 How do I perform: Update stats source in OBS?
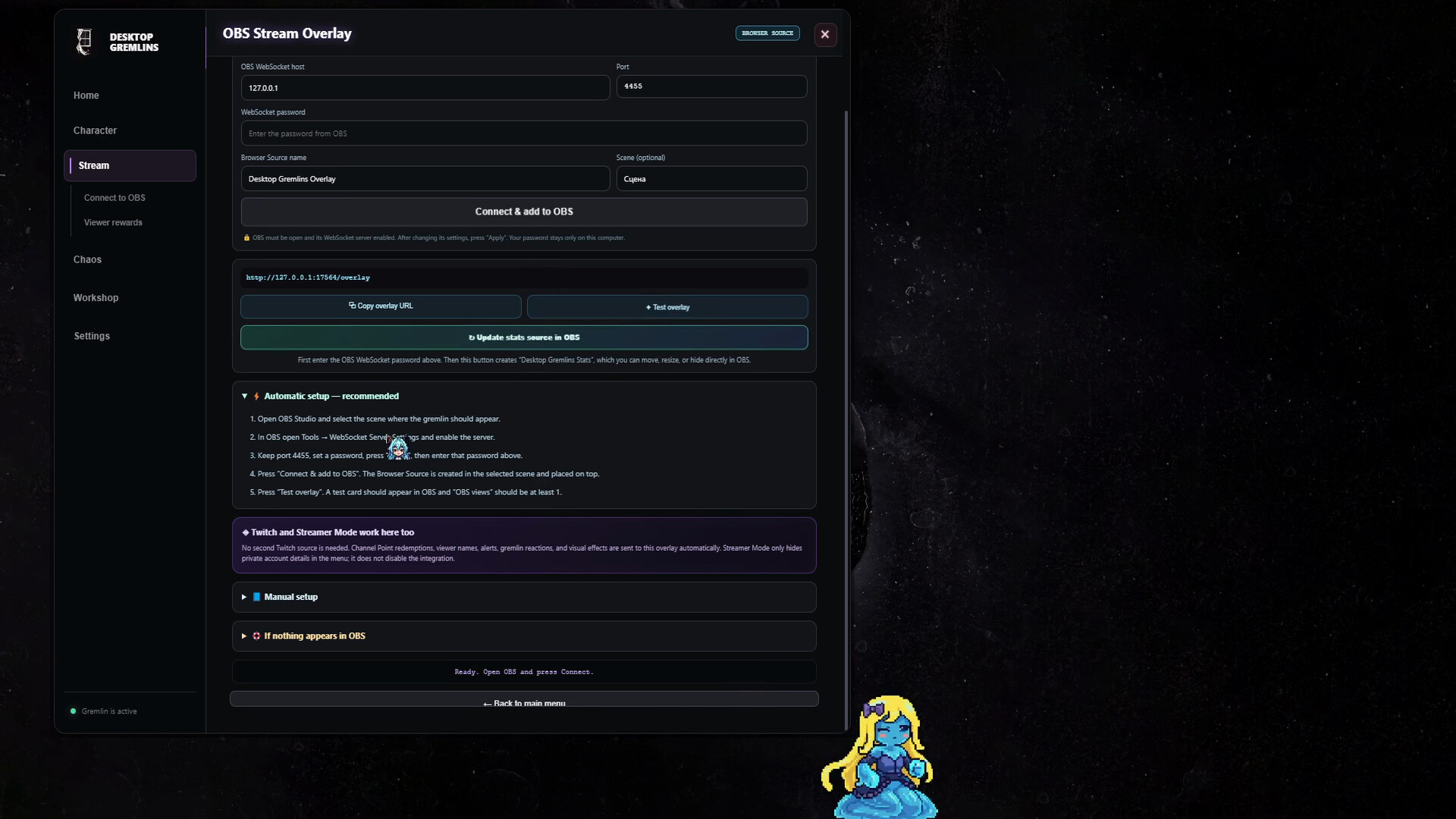[x=524, y=337]
